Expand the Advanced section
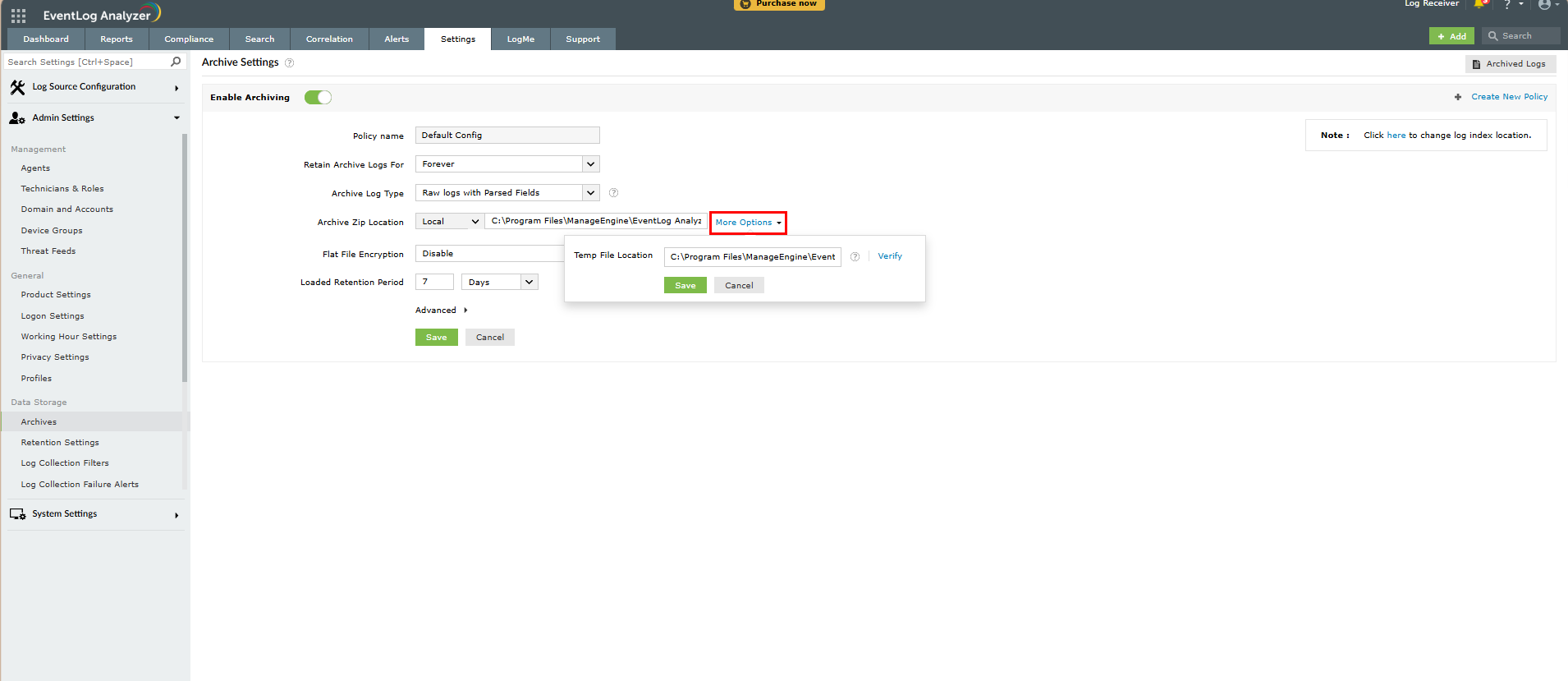Viewport: 1568px width, 681px height. (x=441, y=311)
